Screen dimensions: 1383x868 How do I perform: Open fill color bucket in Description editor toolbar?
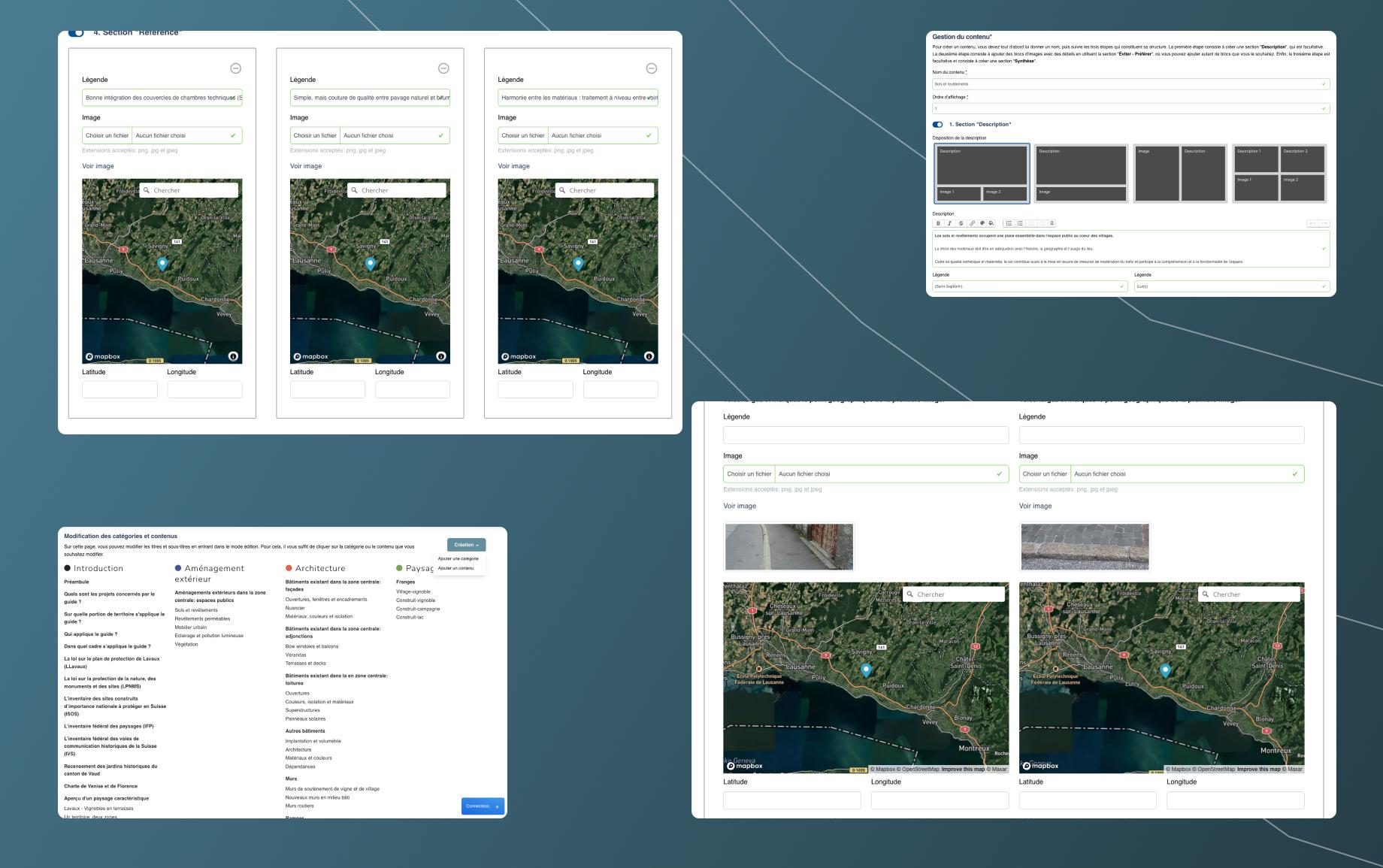pyautogui.click(x=991, y=223)
